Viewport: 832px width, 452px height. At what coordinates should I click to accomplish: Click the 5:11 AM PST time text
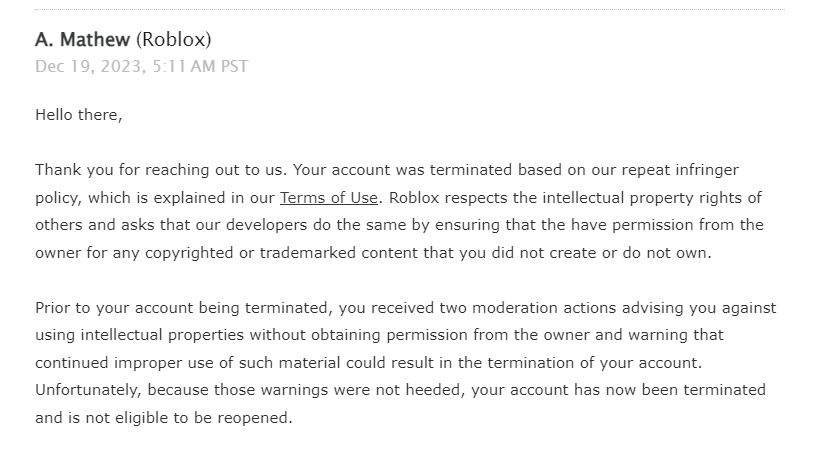click(200, 67)
